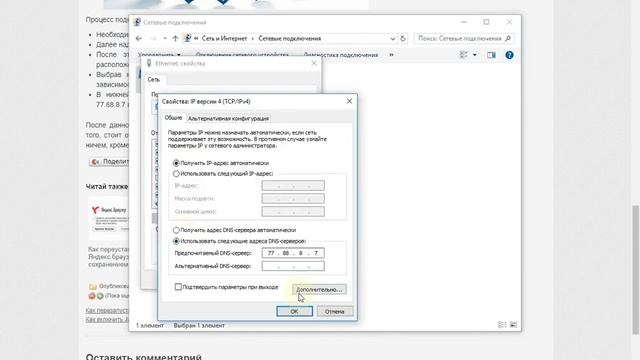Click 'Сеть и Интернет' breadcrumb
The height and width of the screenshot is (360, 640).
click(x=224, y=38)
